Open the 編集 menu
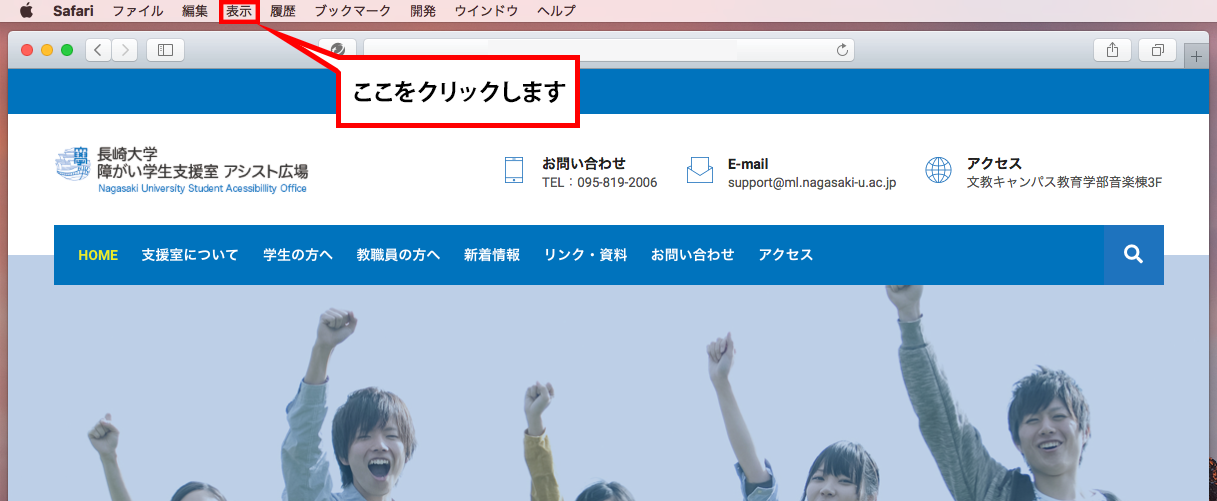 pos(195,11)
